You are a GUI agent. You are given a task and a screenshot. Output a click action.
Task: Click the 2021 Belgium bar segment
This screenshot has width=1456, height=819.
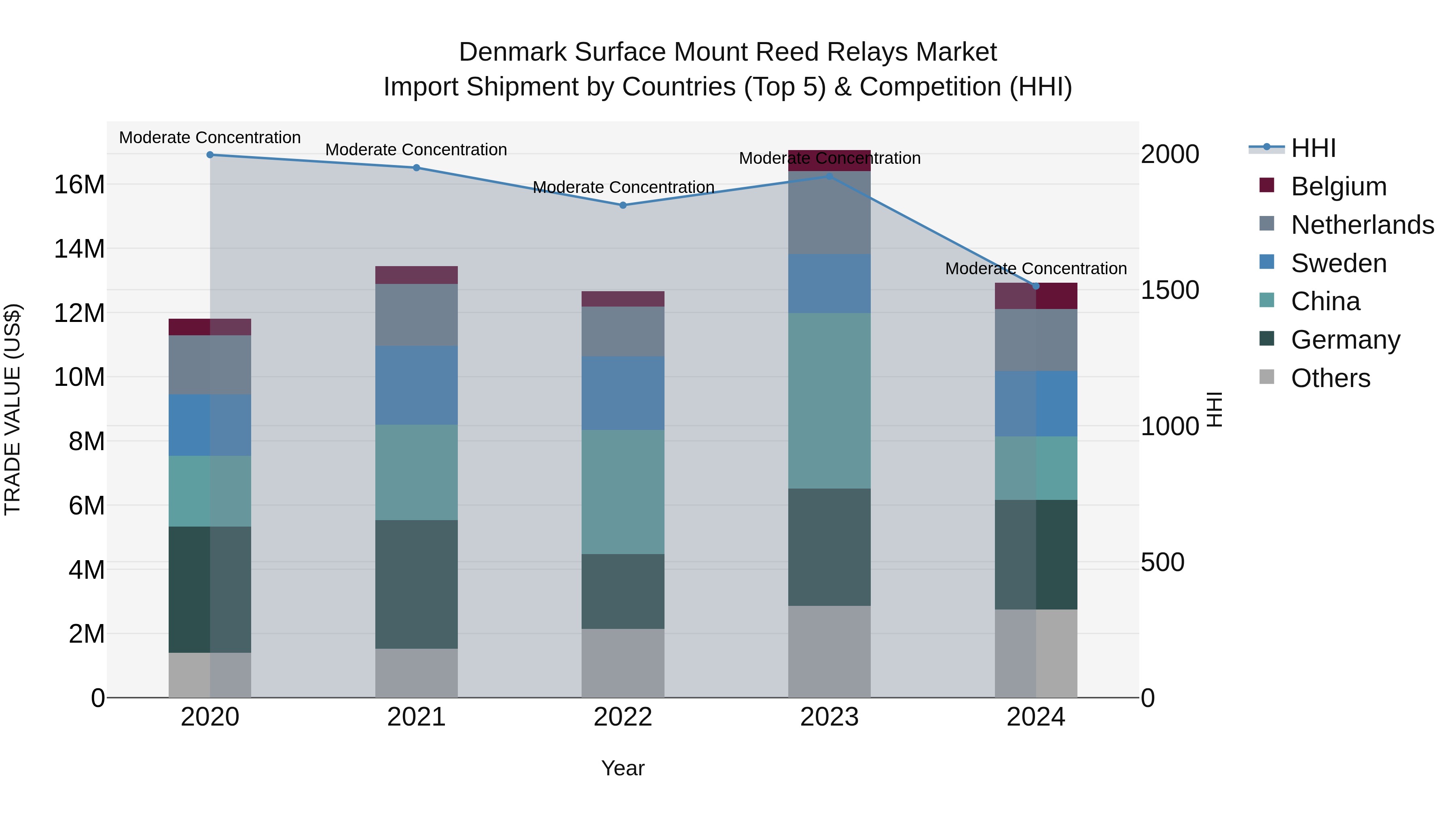point(417,275)
